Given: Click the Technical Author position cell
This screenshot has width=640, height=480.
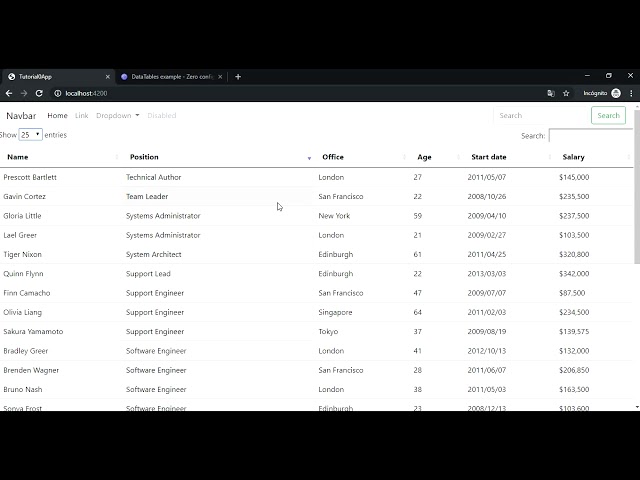Looking at the screenshot, I should click(153, 177).
